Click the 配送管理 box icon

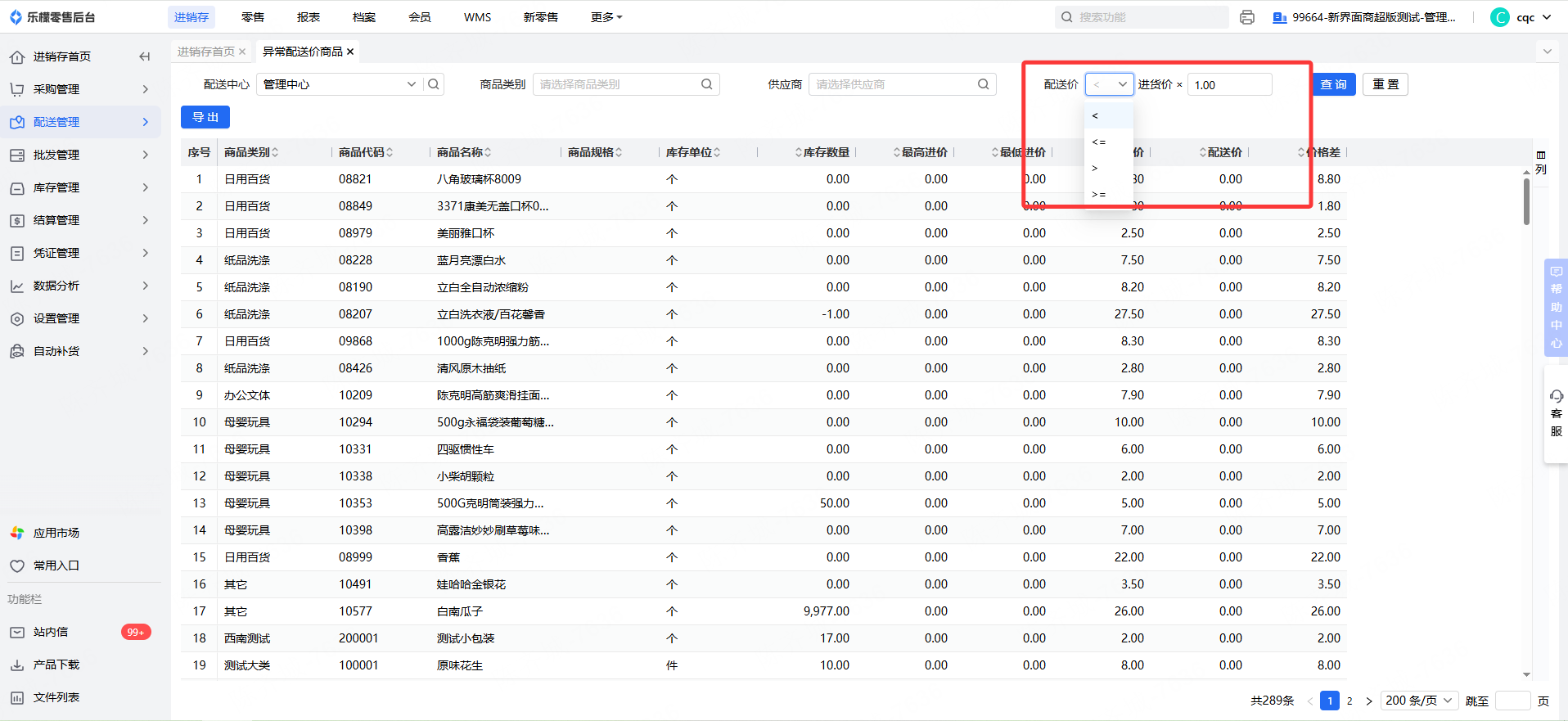pyautogui.click(x=17, y=122)
